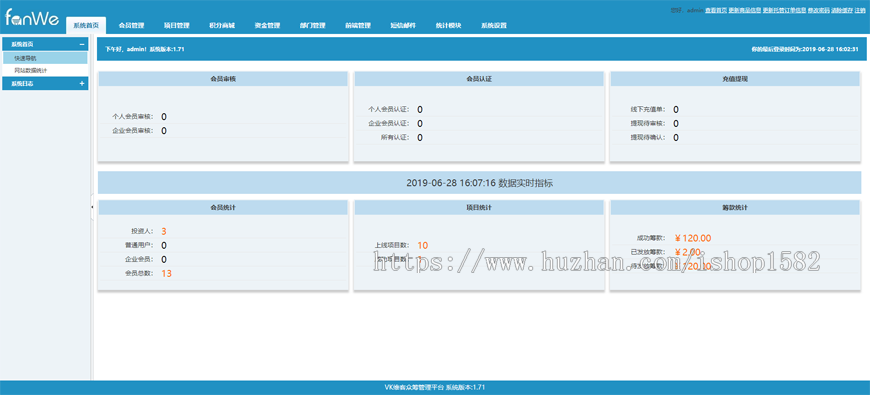Click the 个人会员认证 count
The width and height of the screenshot is (870, 395).
pos(420,110)
